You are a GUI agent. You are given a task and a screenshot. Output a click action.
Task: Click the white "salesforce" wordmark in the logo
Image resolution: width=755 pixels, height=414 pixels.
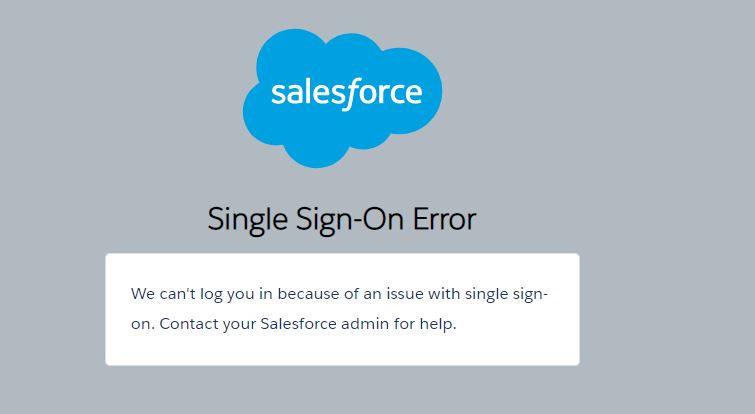346,94
